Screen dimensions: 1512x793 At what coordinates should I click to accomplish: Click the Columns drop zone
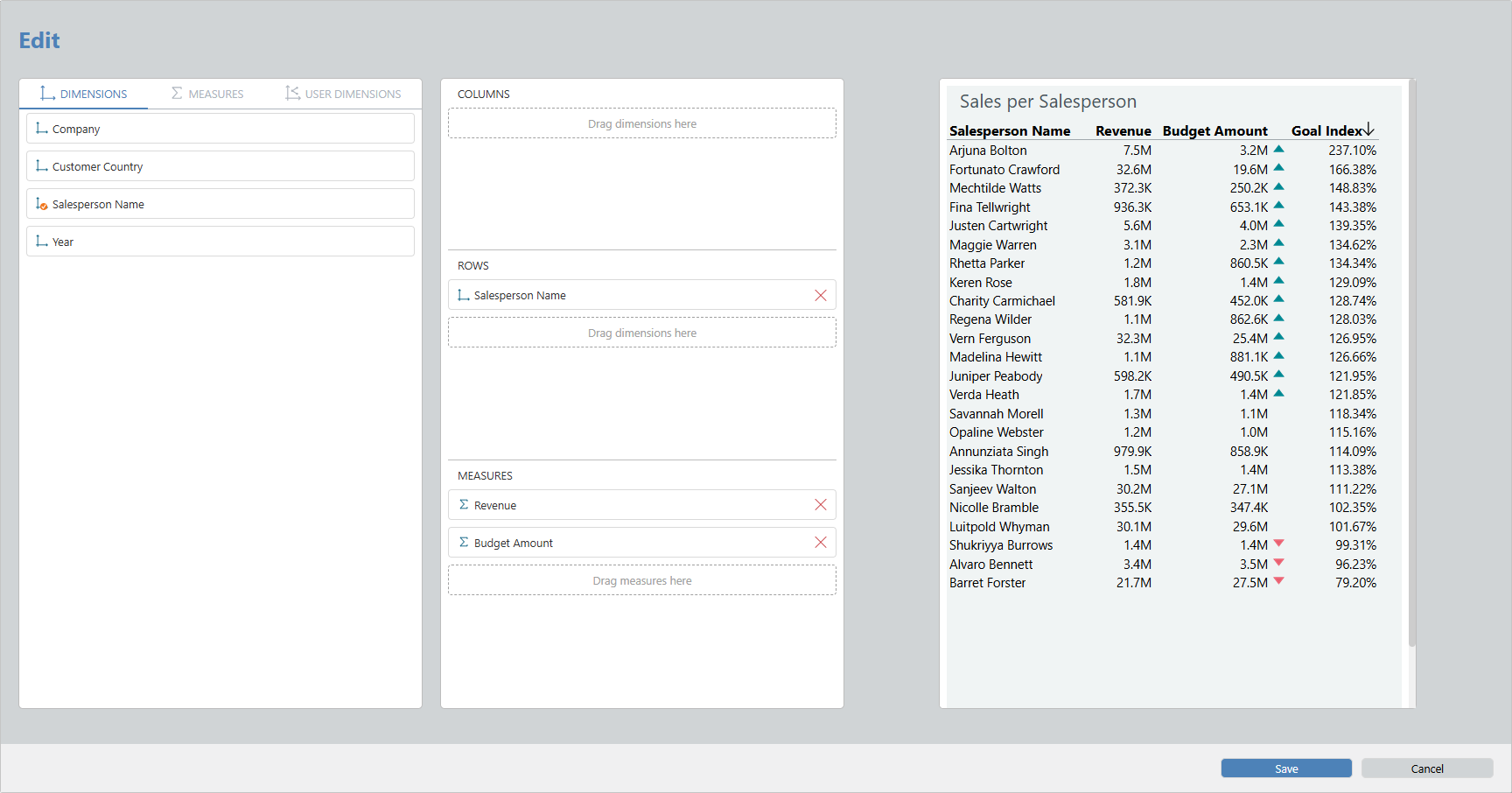pyautogui.click(x=641, y=124)
